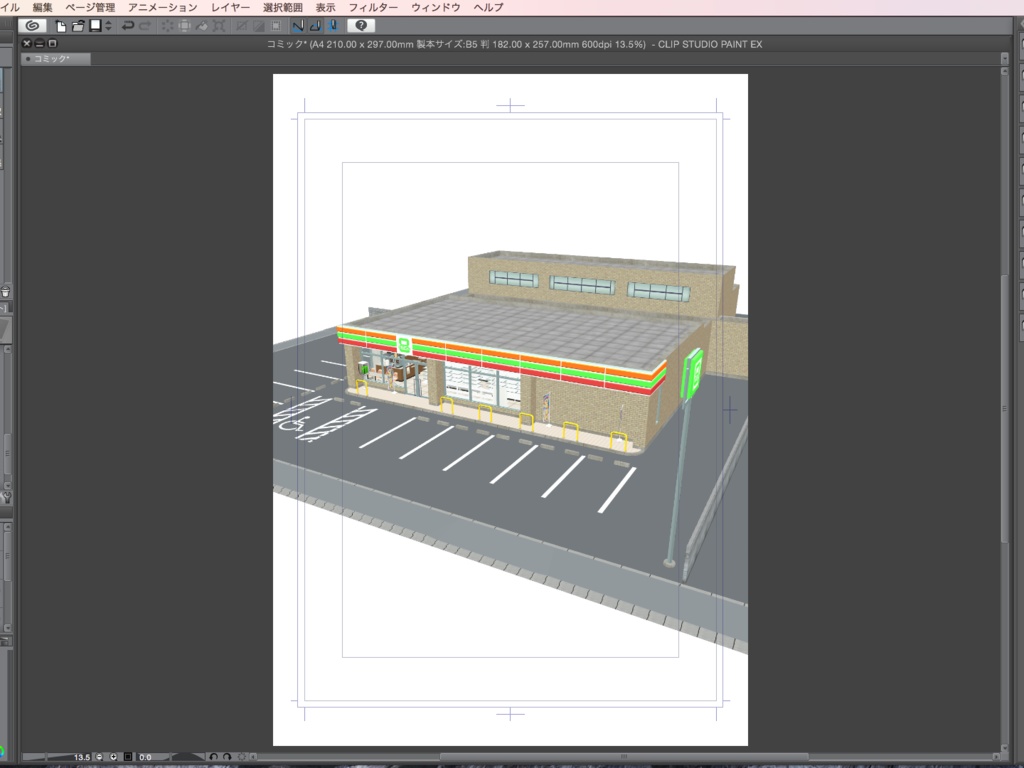Open help via question mark icon
Screen dimensions: 1024x768
(360, 25)
